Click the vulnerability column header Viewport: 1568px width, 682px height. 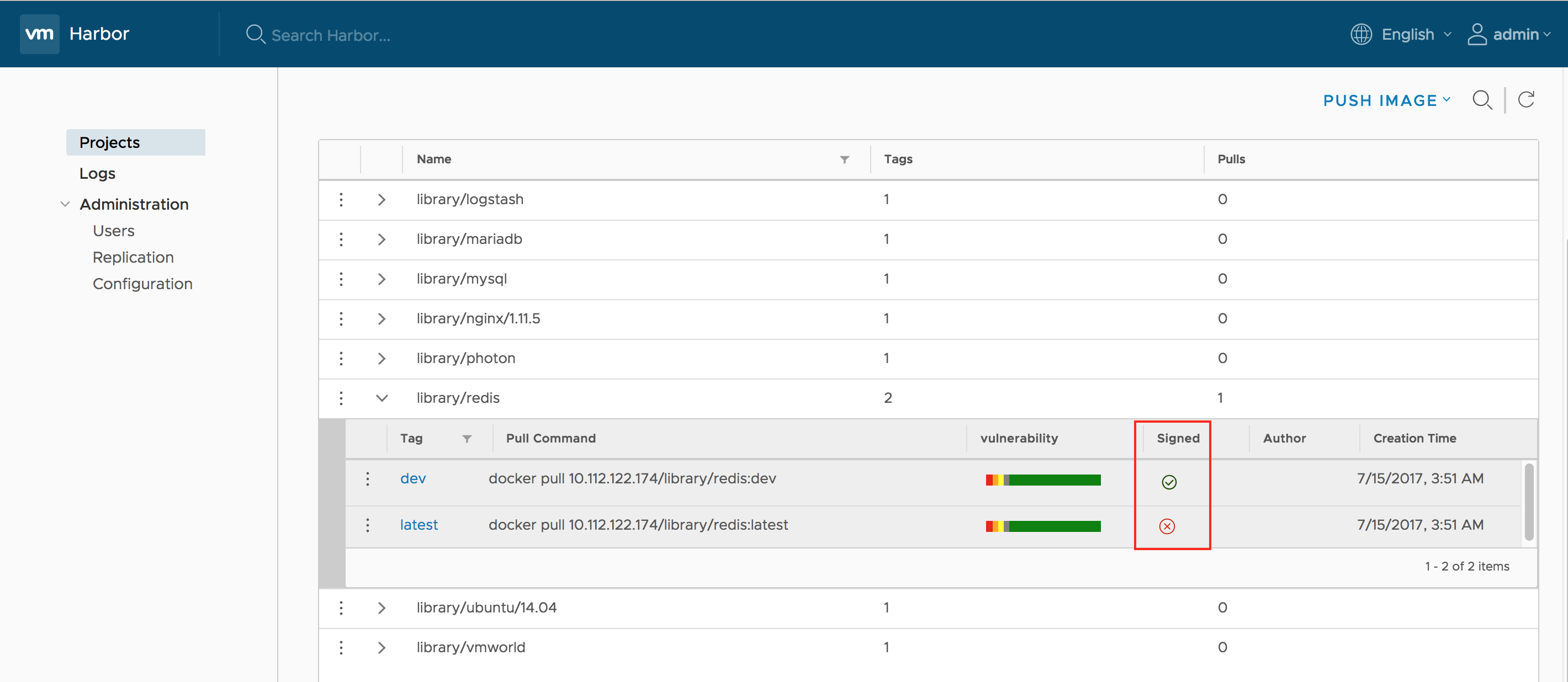(x=1019, y=439)
